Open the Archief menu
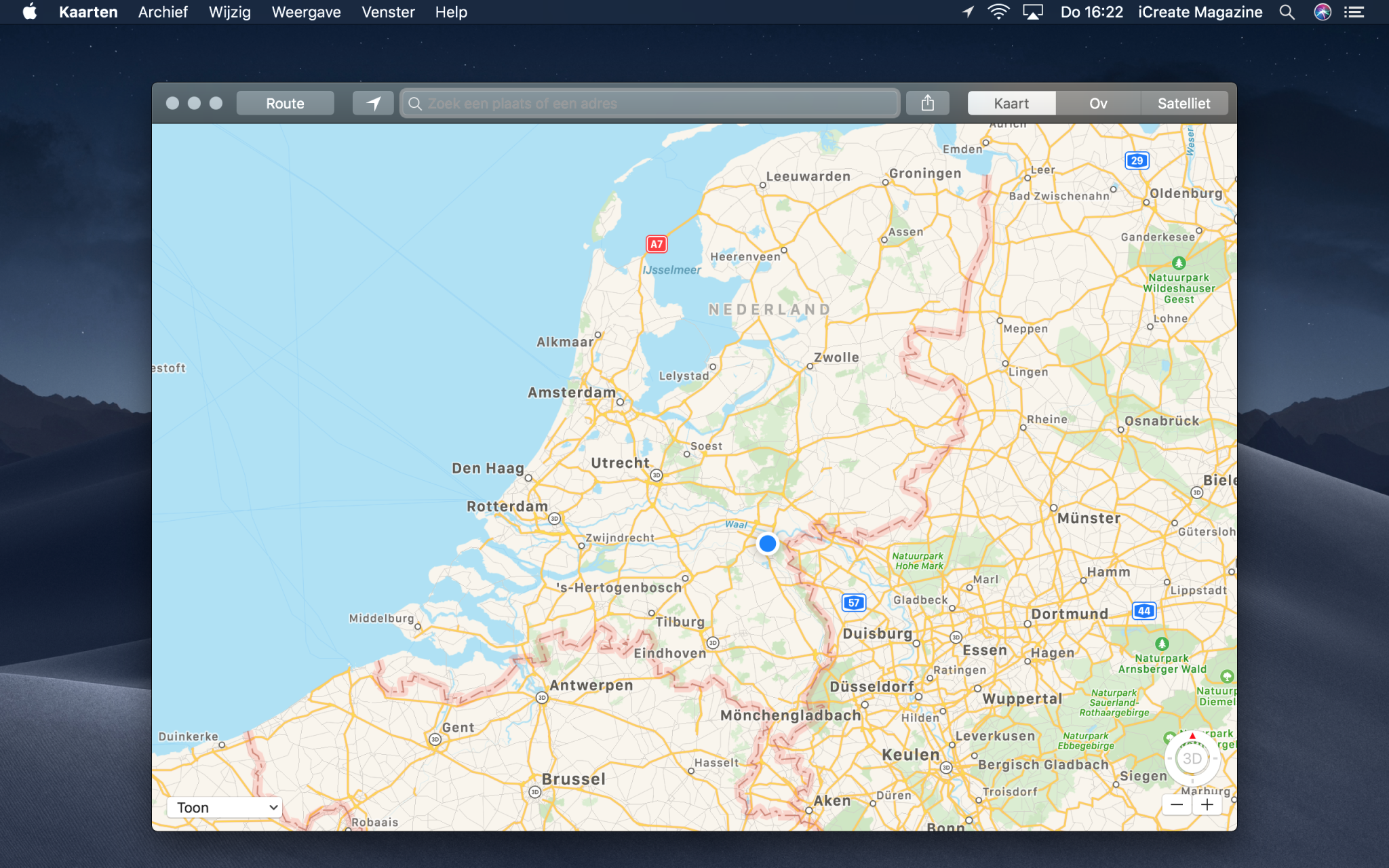This screenshot has width=1389, height=868. coord(163,12)
